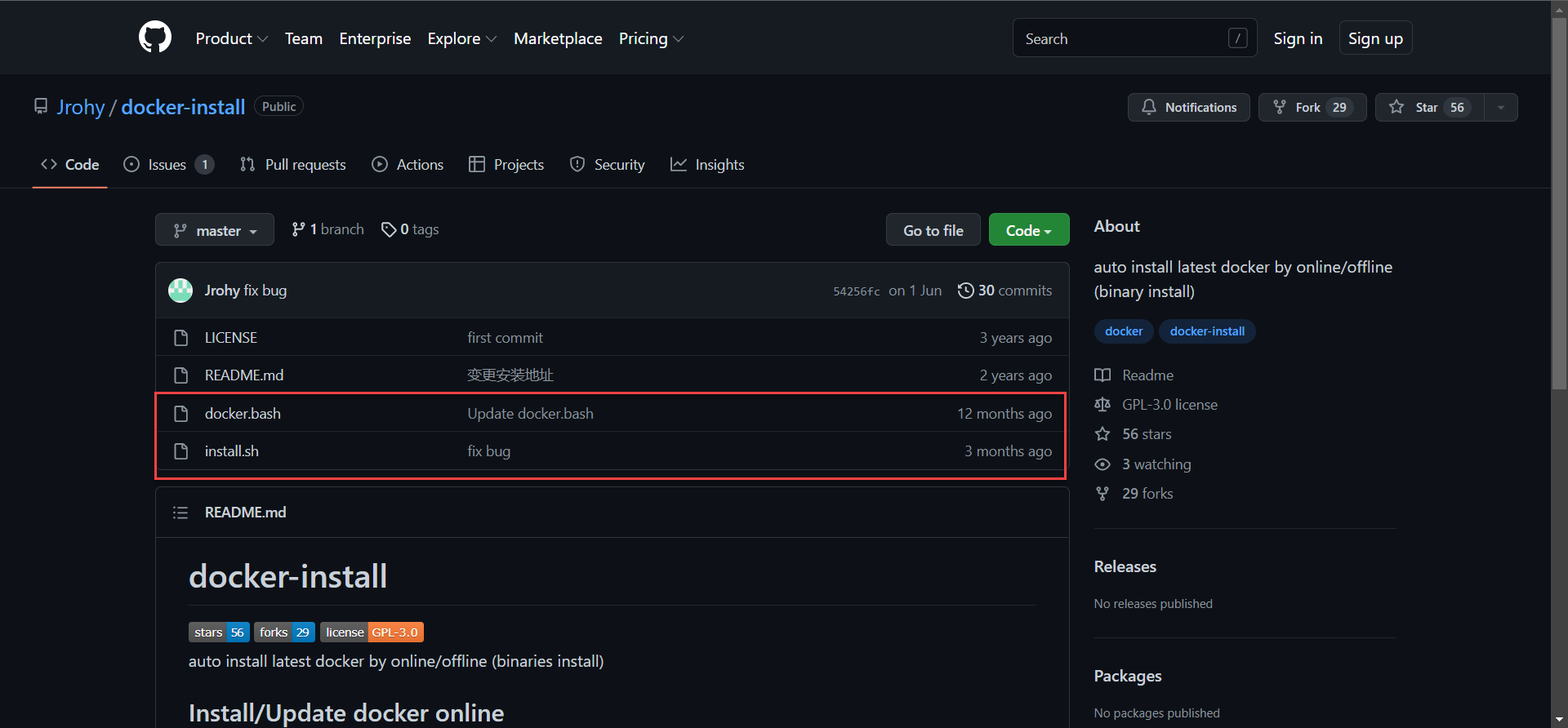Expand the Product menu
This screenshot has height=728, width=1568.
231,38
